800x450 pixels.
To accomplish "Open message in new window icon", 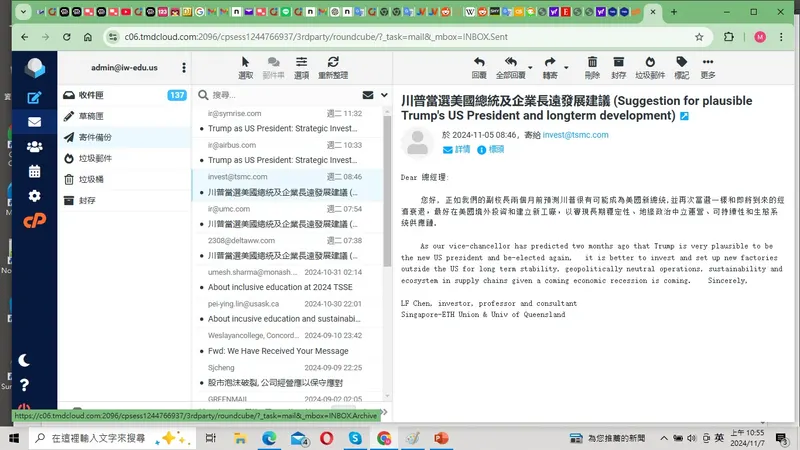I will [x=684, y=116].
